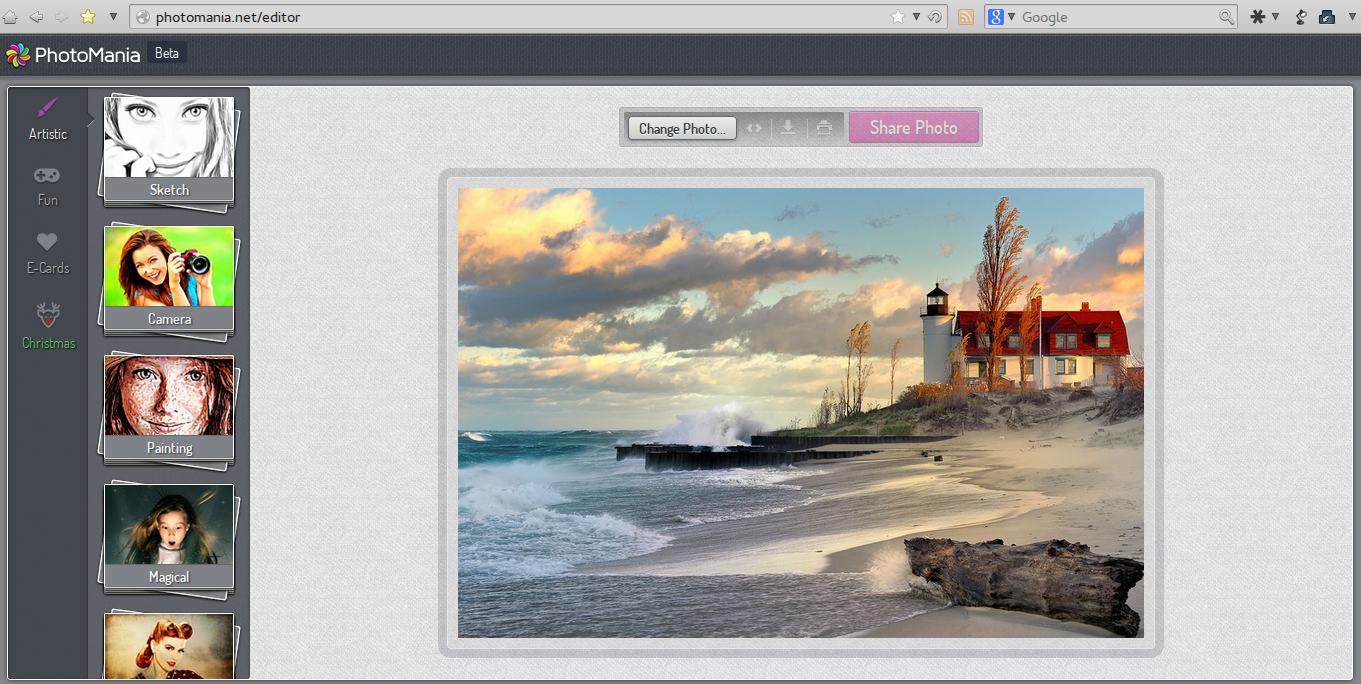
Task: Open the E-Cards category
Action: click(48, 253)
